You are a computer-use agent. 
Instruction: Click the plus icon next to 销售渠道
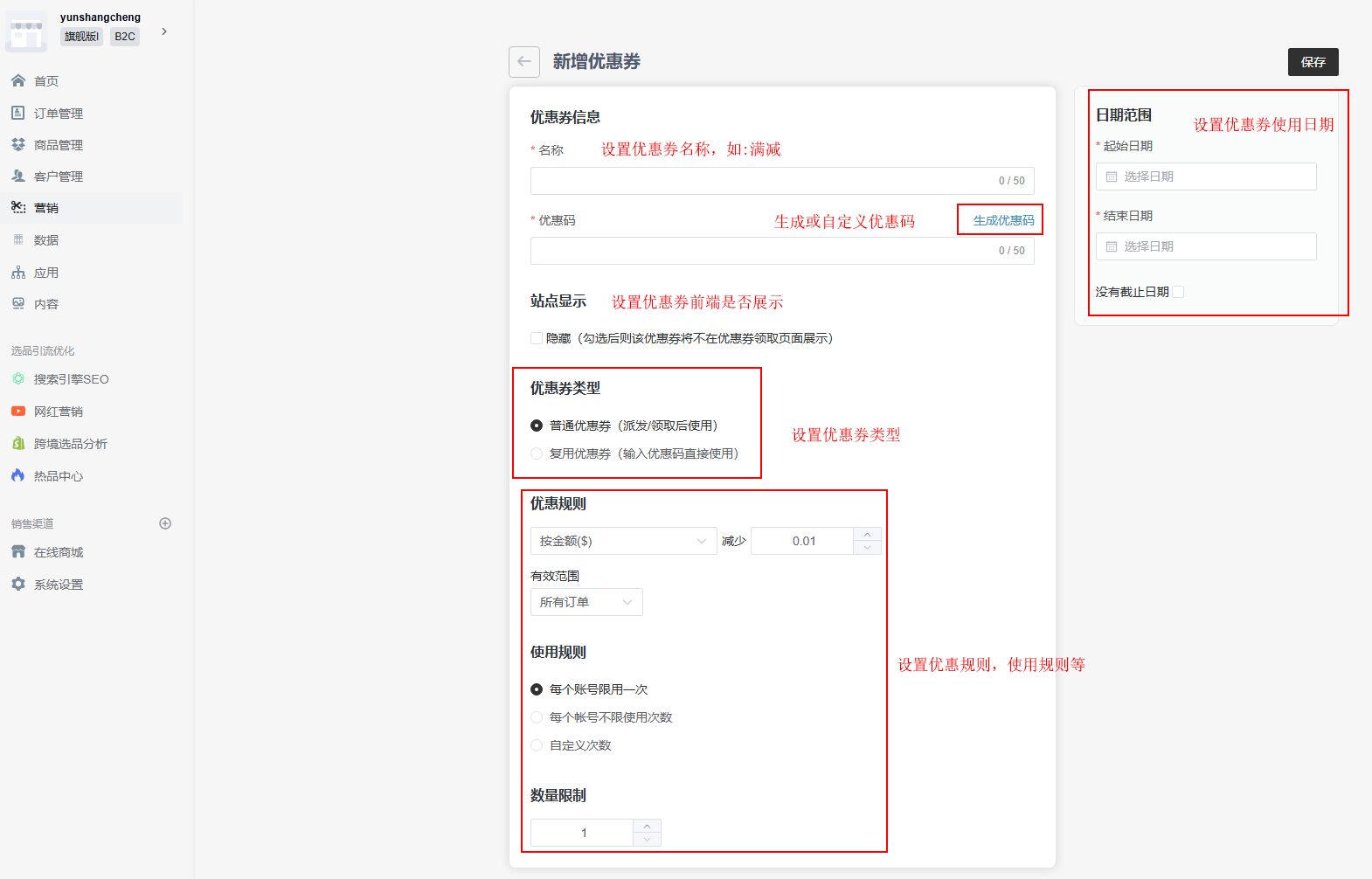coord(165,523)
